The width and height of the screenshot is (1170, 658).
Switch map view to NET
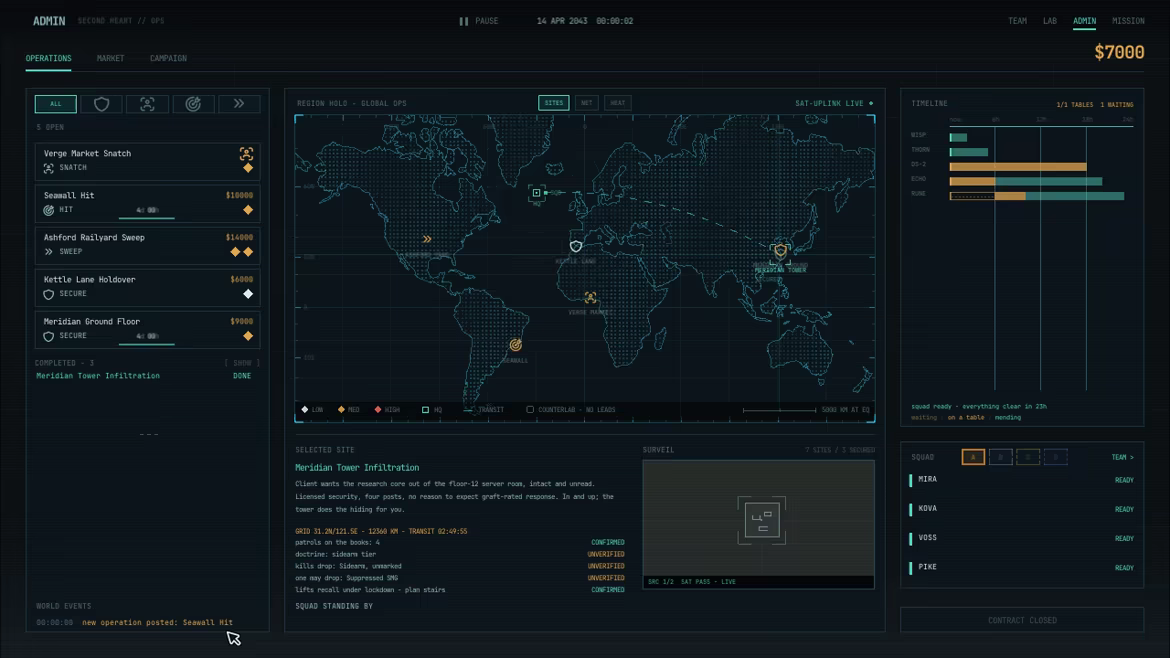click(586, 103)
